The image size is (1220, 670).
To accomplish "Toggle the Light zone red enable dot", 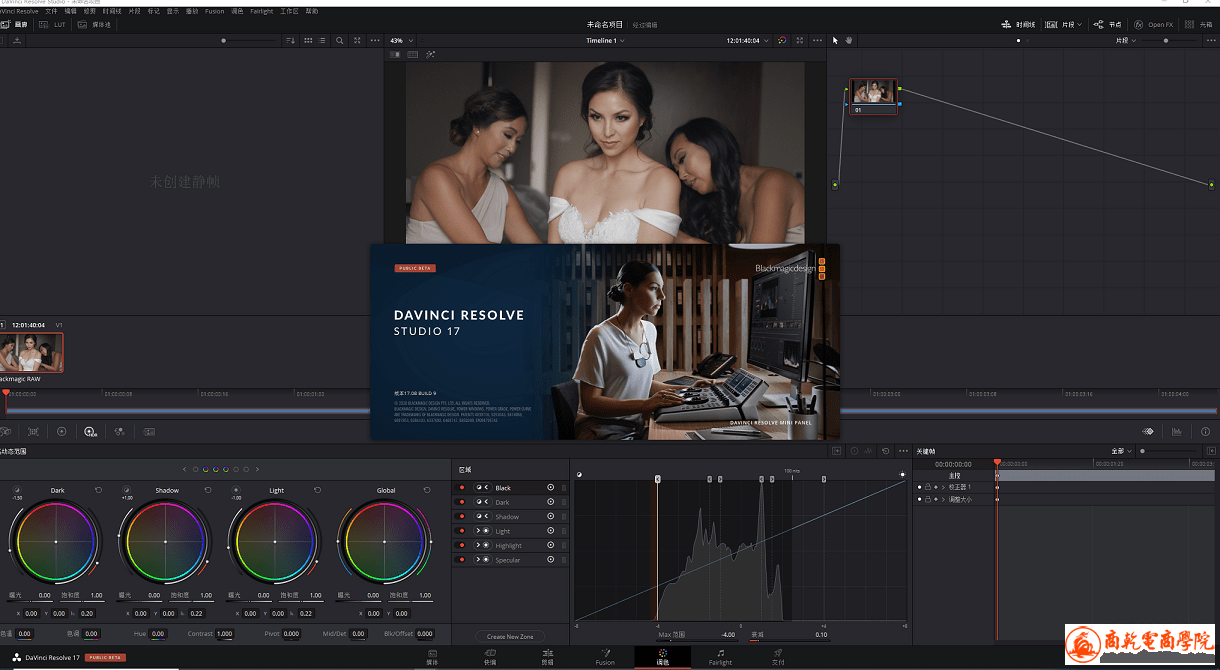I will [462, 531].
